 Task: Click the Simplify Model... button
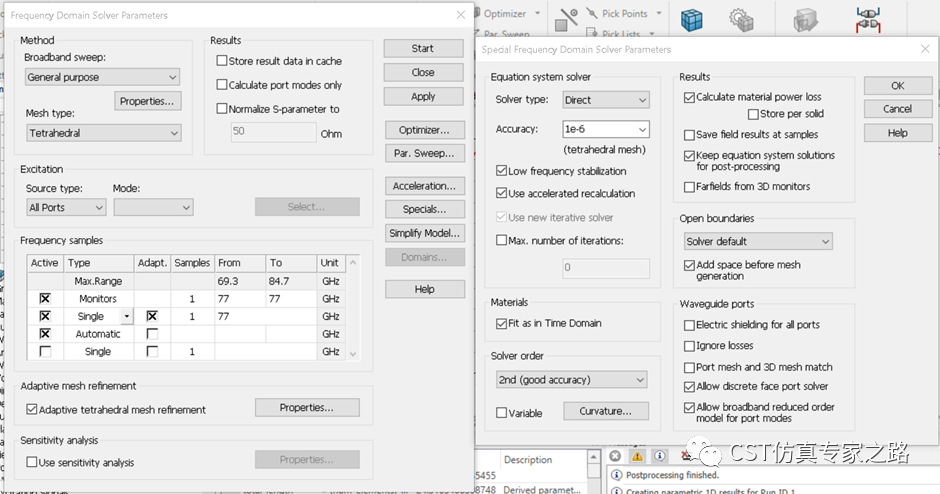(x=424, y=233)
